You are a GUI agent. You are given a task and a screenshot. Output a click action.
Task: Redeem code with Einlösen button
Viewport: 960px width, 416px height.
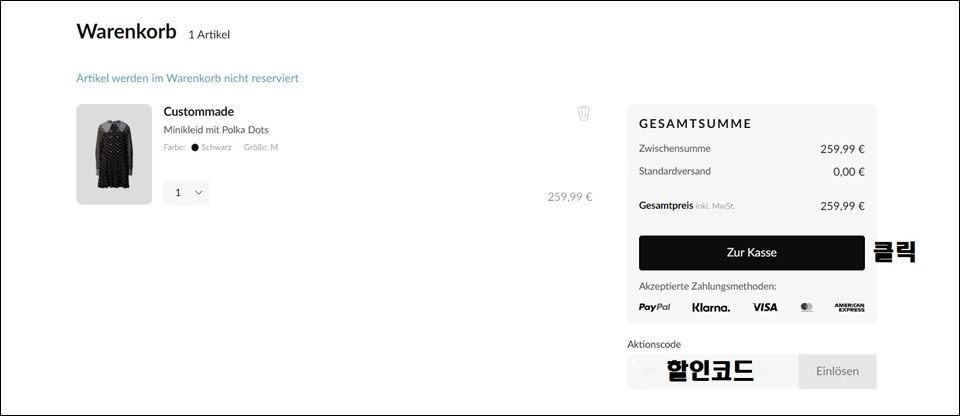coord(837,371)
